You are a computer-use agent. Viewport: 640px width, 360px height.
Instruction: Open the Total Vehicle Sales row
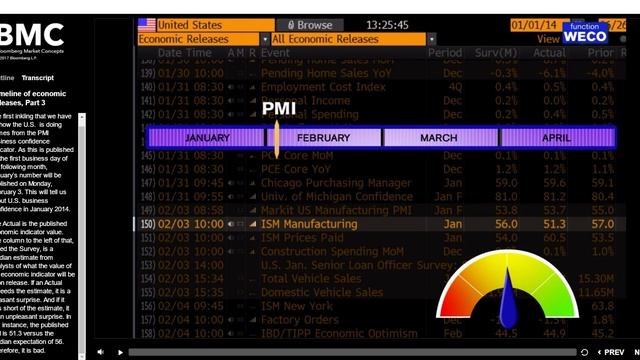click(x=380, y=279)
